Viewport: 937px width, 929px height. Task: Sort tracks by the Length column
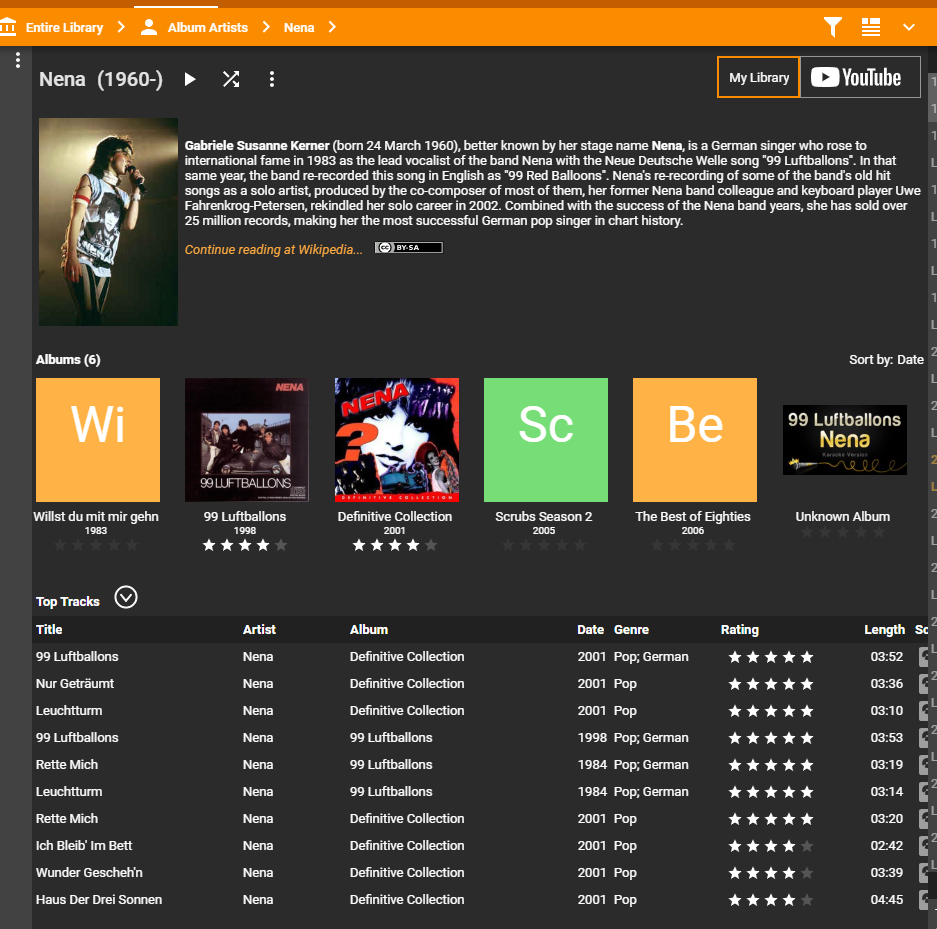pyautogui.click(x=884, y=630)
